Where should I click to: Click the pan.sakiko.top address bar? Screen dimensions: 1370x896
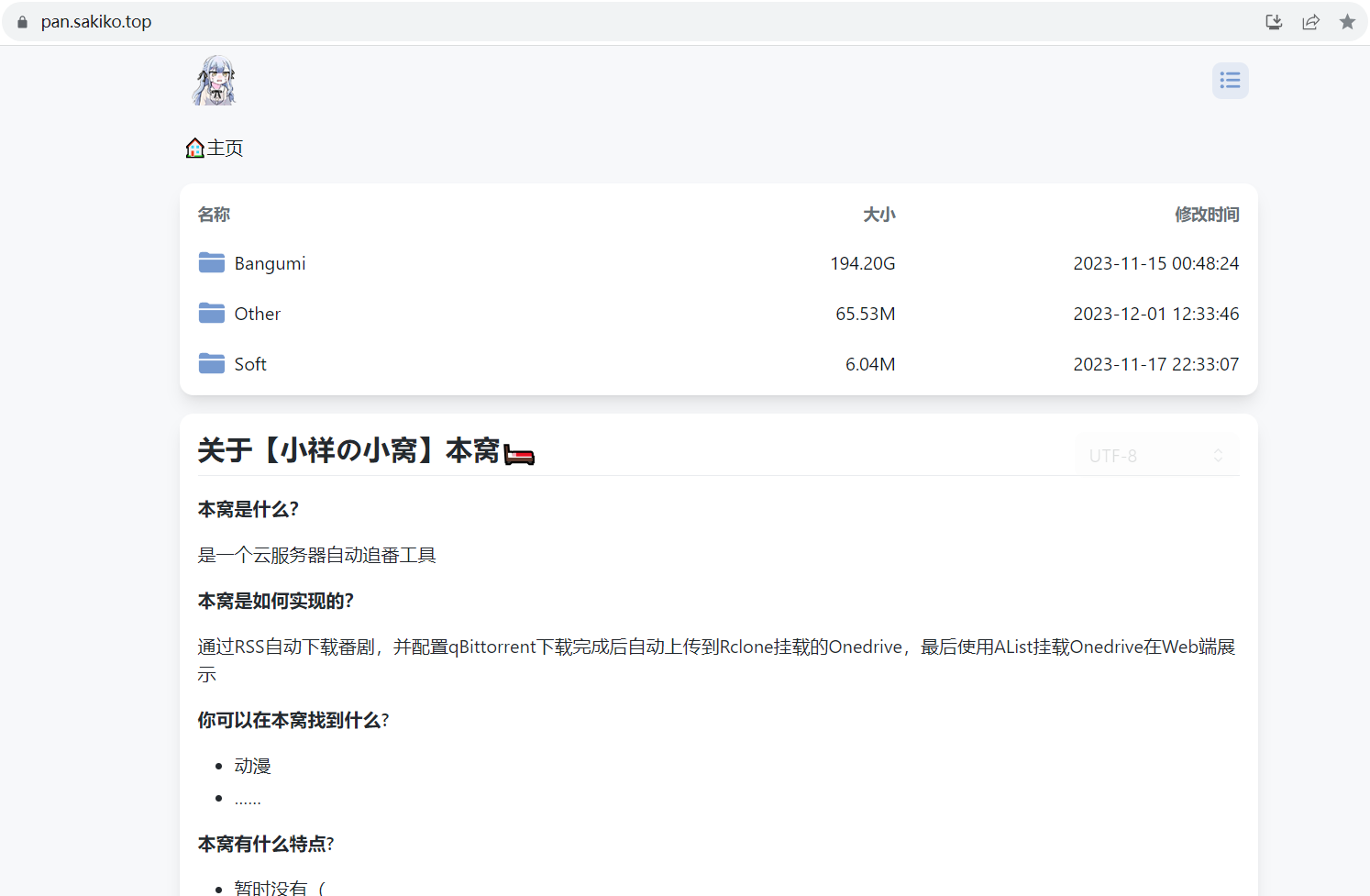96,22
